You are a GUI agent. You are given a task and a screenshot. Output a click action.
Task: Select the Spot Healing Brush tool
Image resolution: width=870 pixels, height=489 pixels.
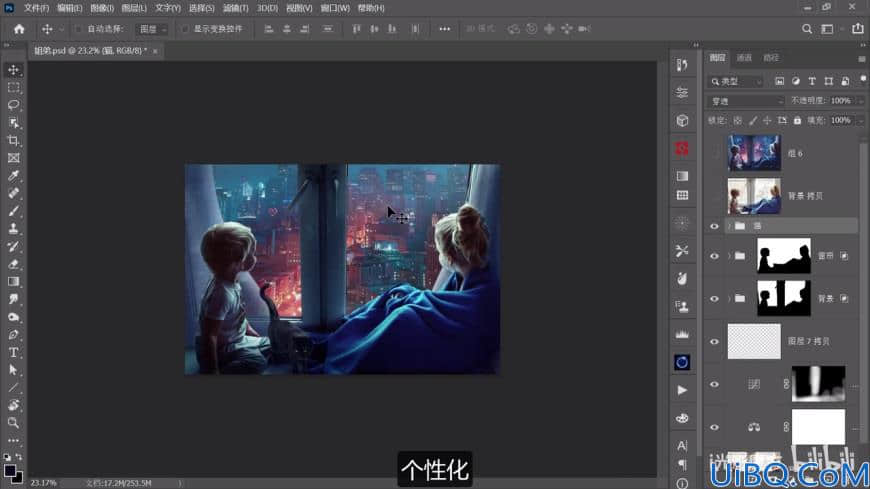[x=13, y=193]
